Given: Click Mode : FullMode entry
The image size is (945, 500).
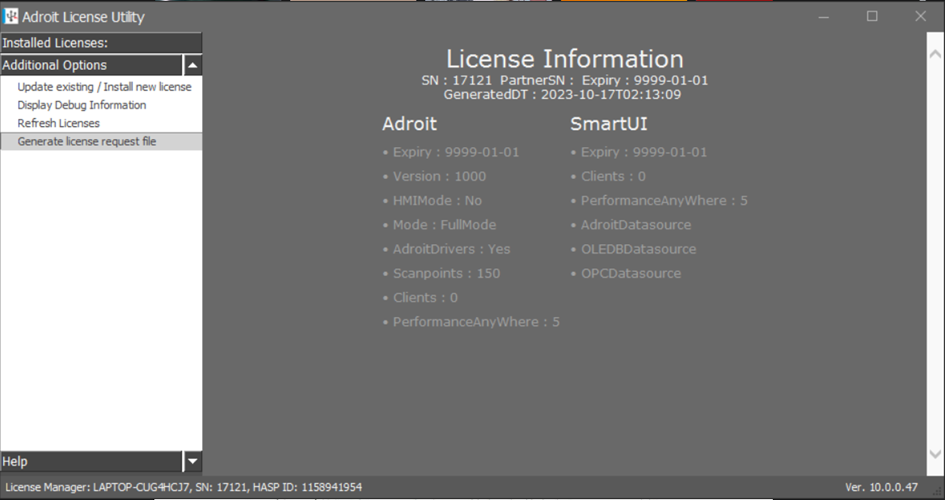Looking at the screenshot, I should pyautogui.click(x=445, y=225).
